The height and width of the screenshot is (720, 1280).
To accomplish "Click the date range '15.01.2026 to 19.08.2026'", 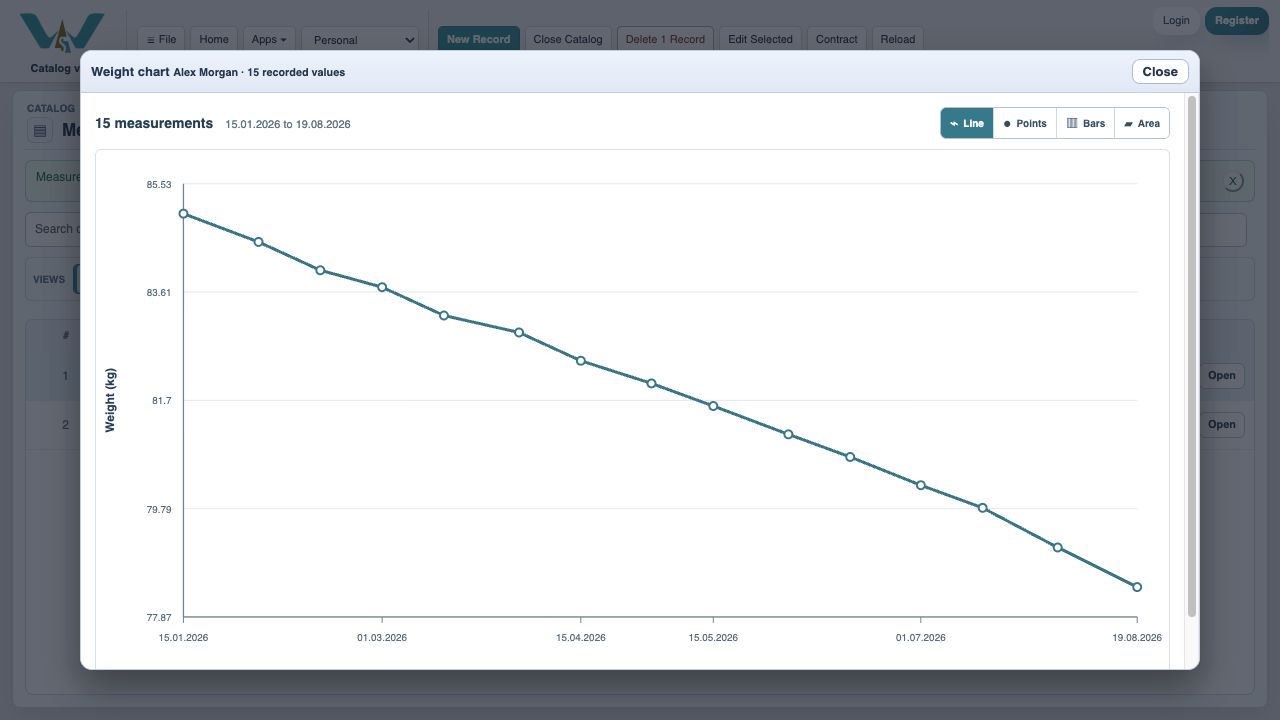I will (x=288, y=124).
